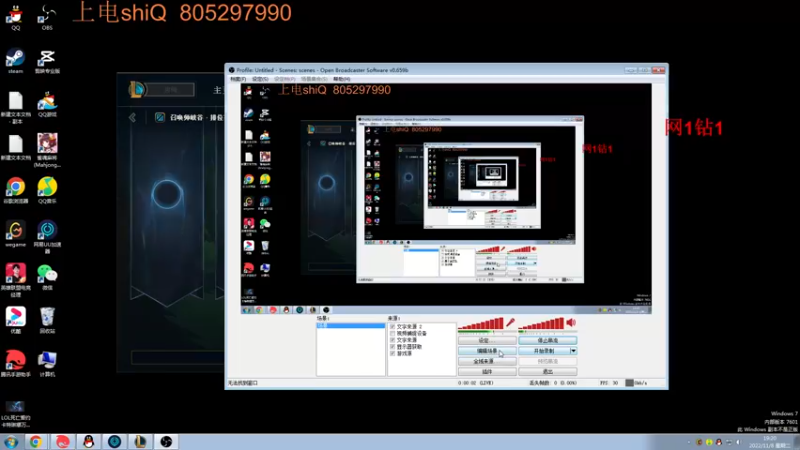Viewport: 800px width, 450px height.
Task: Select the 新建文本文档 file on desktop
Action: [x=15, y=148]
